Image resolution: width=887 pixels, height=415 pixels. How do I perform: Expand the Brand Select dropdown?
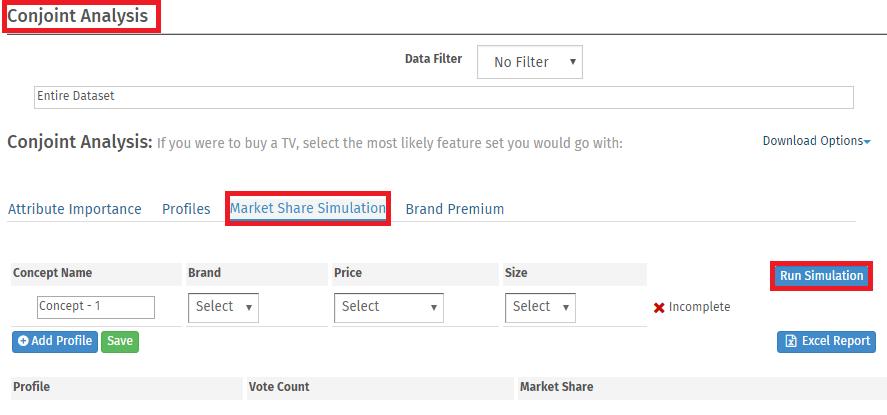[223, 307]
